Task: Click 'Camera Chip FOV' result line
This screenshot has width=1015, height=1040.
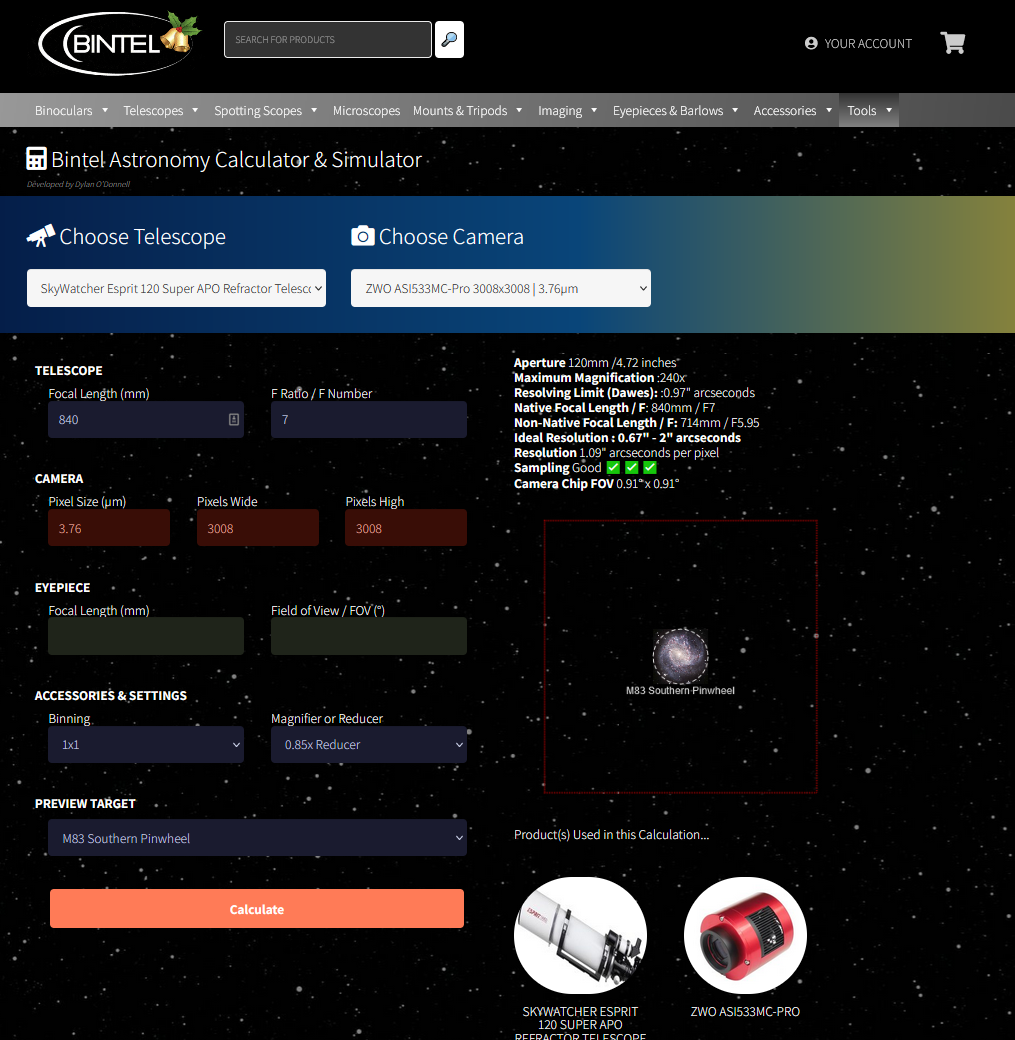Action: pyautogui.click(x=596, y=484)
